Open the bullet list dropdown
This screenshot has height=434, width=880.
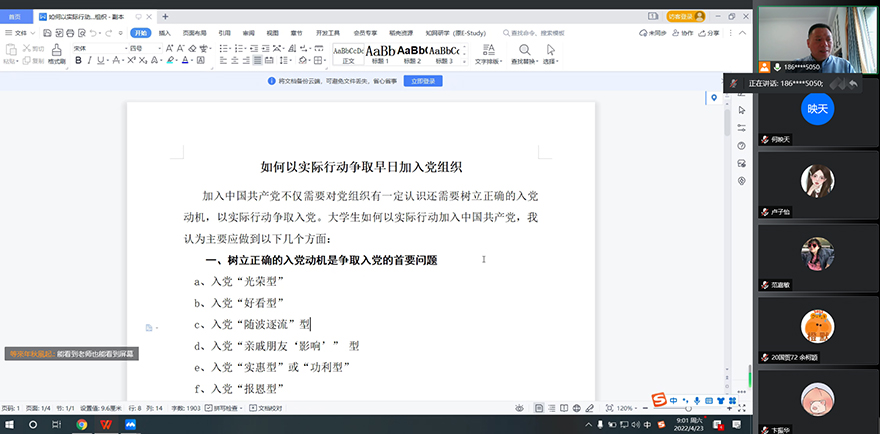231,49
